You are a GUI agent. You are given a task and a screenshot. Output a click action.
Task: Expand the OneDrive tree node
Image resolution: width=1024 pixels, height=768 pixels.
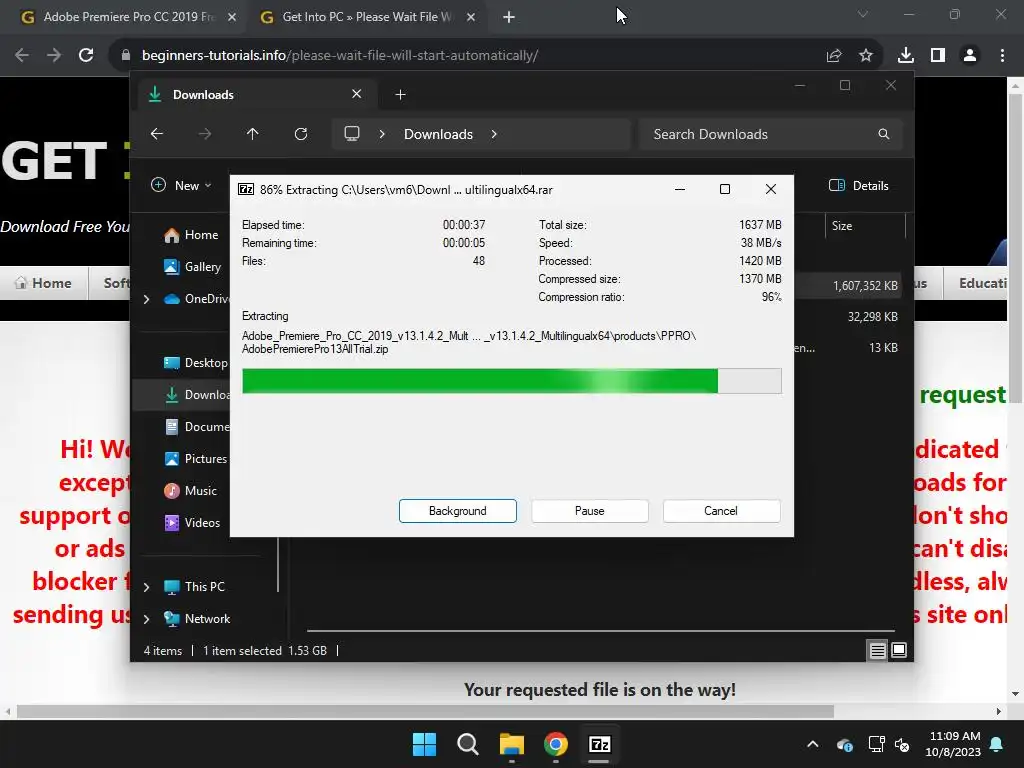coord(147,299)
